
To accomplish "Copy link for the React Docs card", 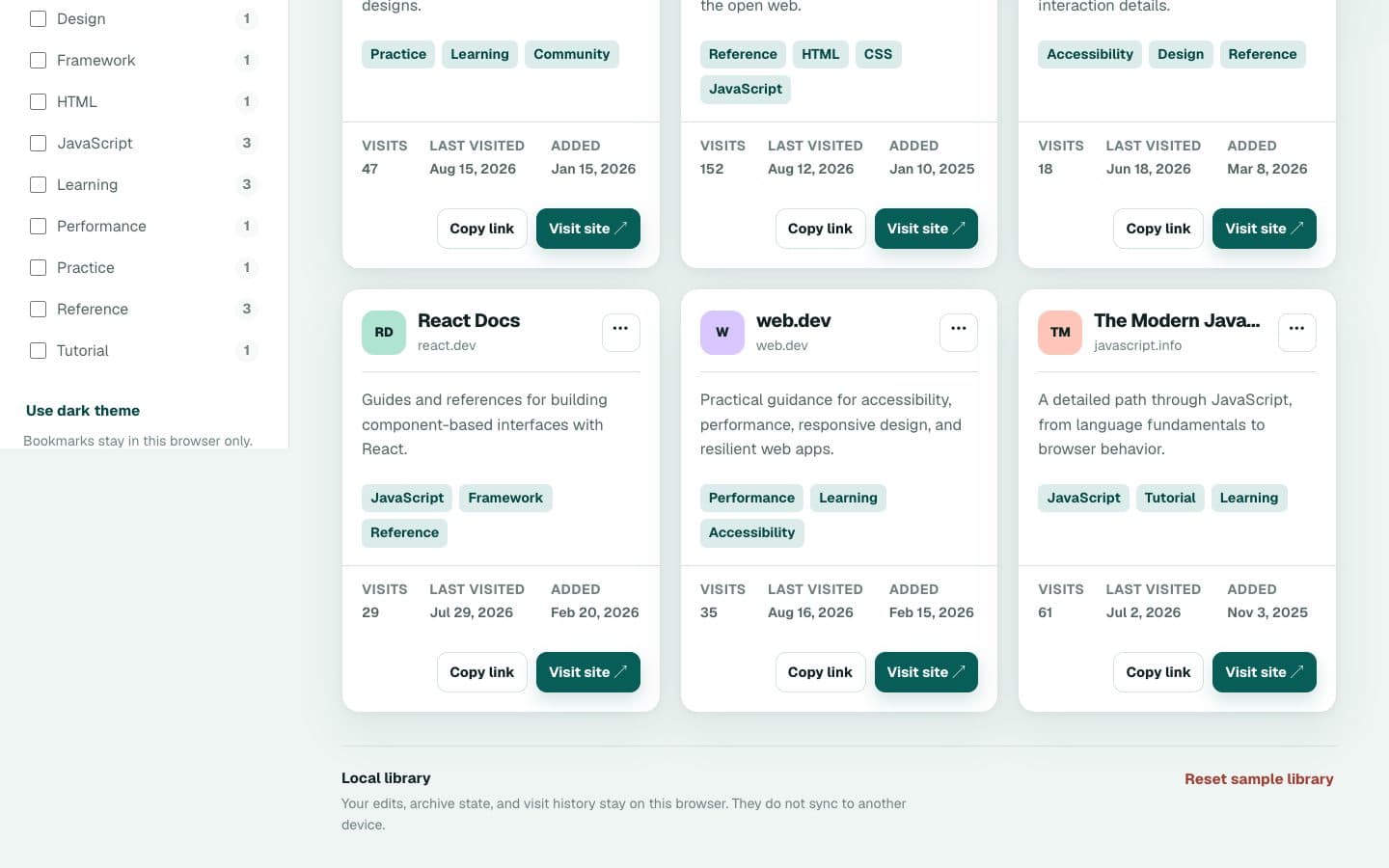I will [482, 672].
